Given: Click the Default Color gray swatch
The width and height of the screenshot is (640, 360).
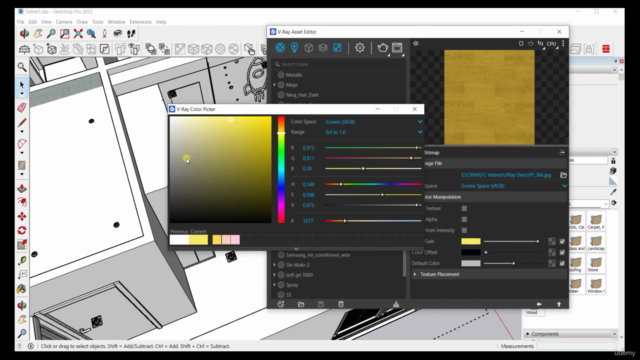Looking at the screenshot, I should [471, 263].
